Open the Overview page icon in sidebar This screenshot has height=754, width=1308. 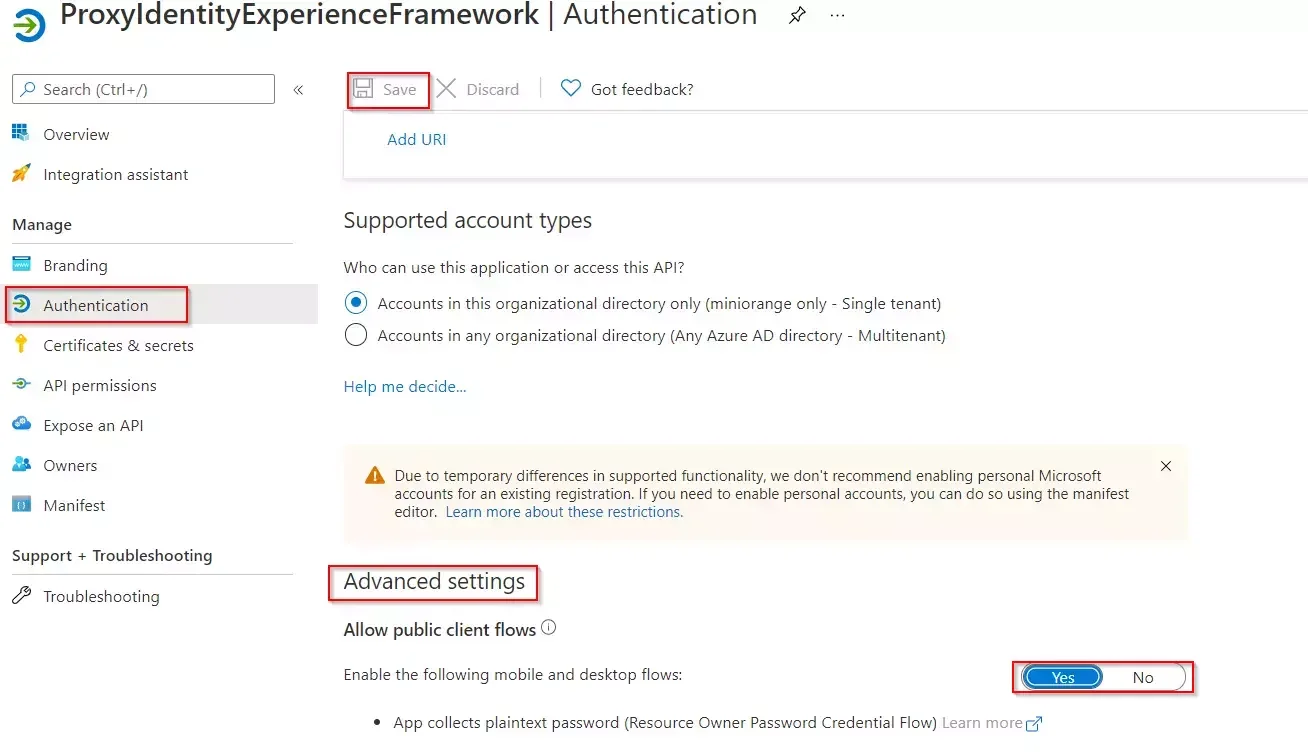(20, 133)
